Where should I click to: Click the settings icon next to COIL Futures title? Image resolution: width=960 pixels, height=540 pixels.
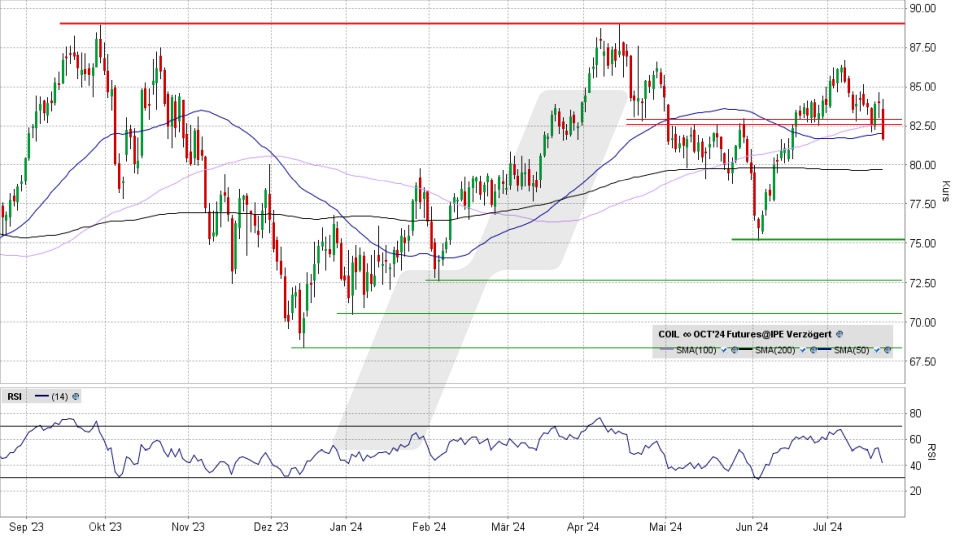(x=839, y=334)
